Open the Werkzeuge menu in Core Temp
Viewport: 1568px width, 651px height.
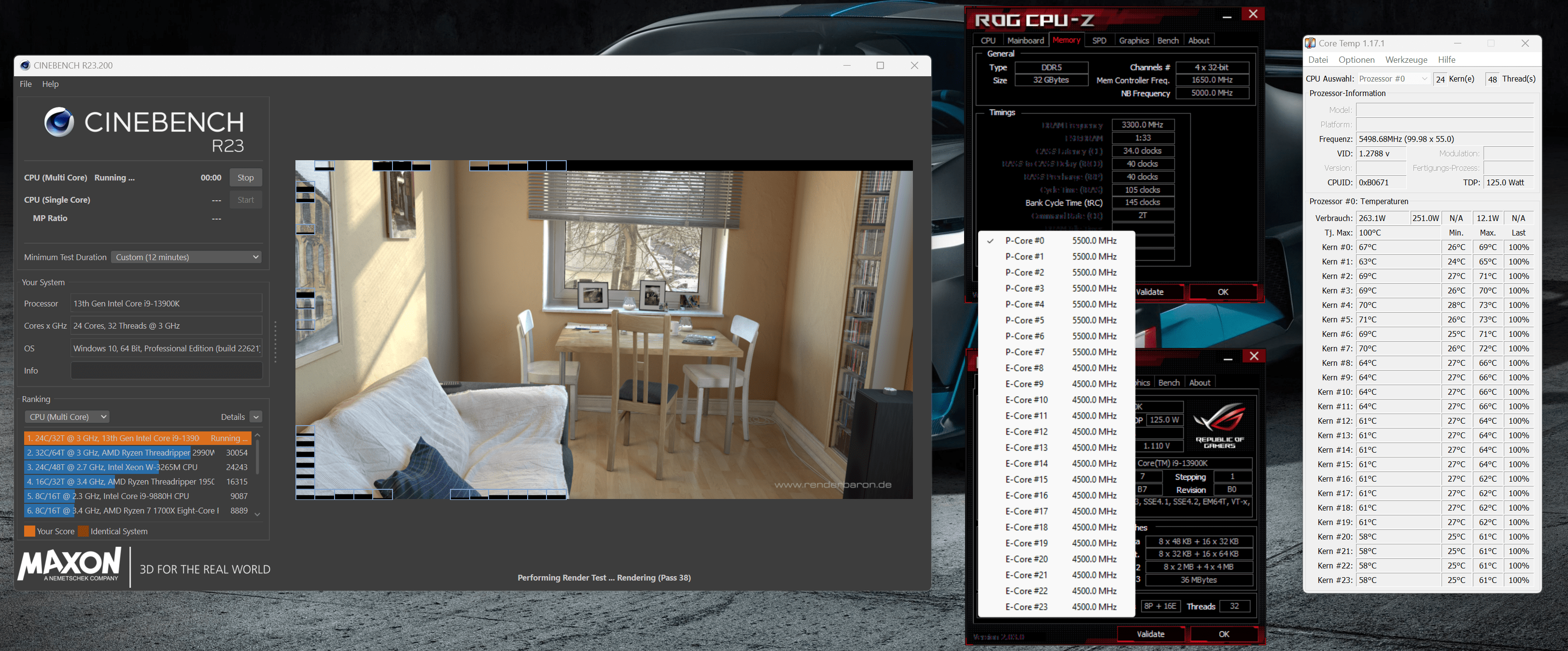click(x=1406, y=60)
